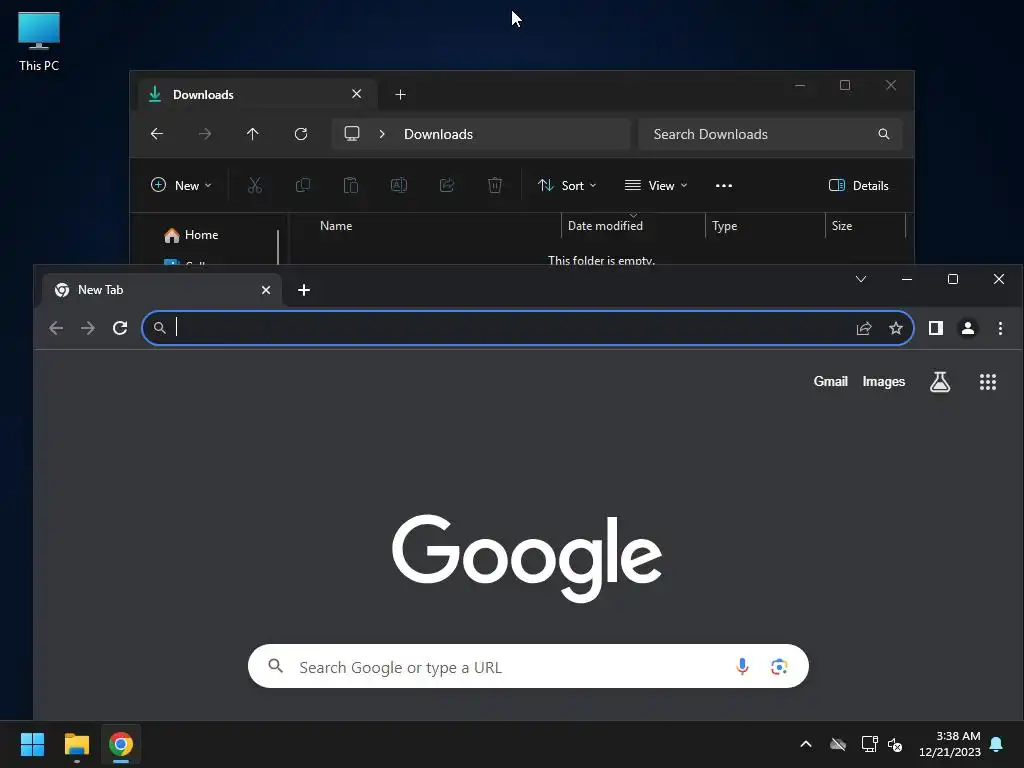Open the Gmail link

[x=830, y=381]
